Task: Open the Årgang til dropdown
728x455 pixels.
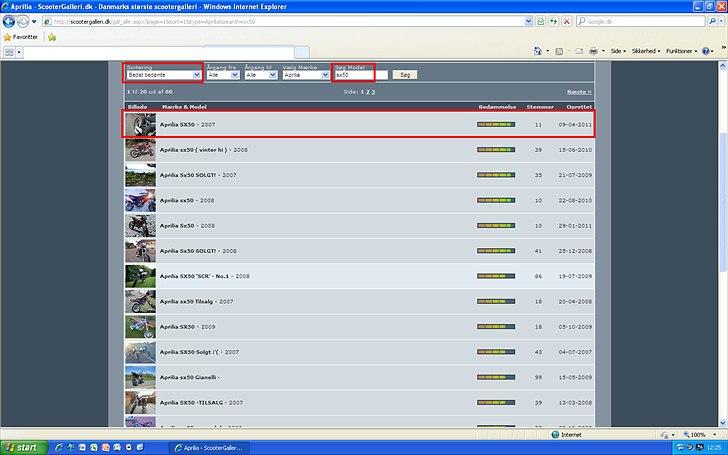Action: click(261, 75)
